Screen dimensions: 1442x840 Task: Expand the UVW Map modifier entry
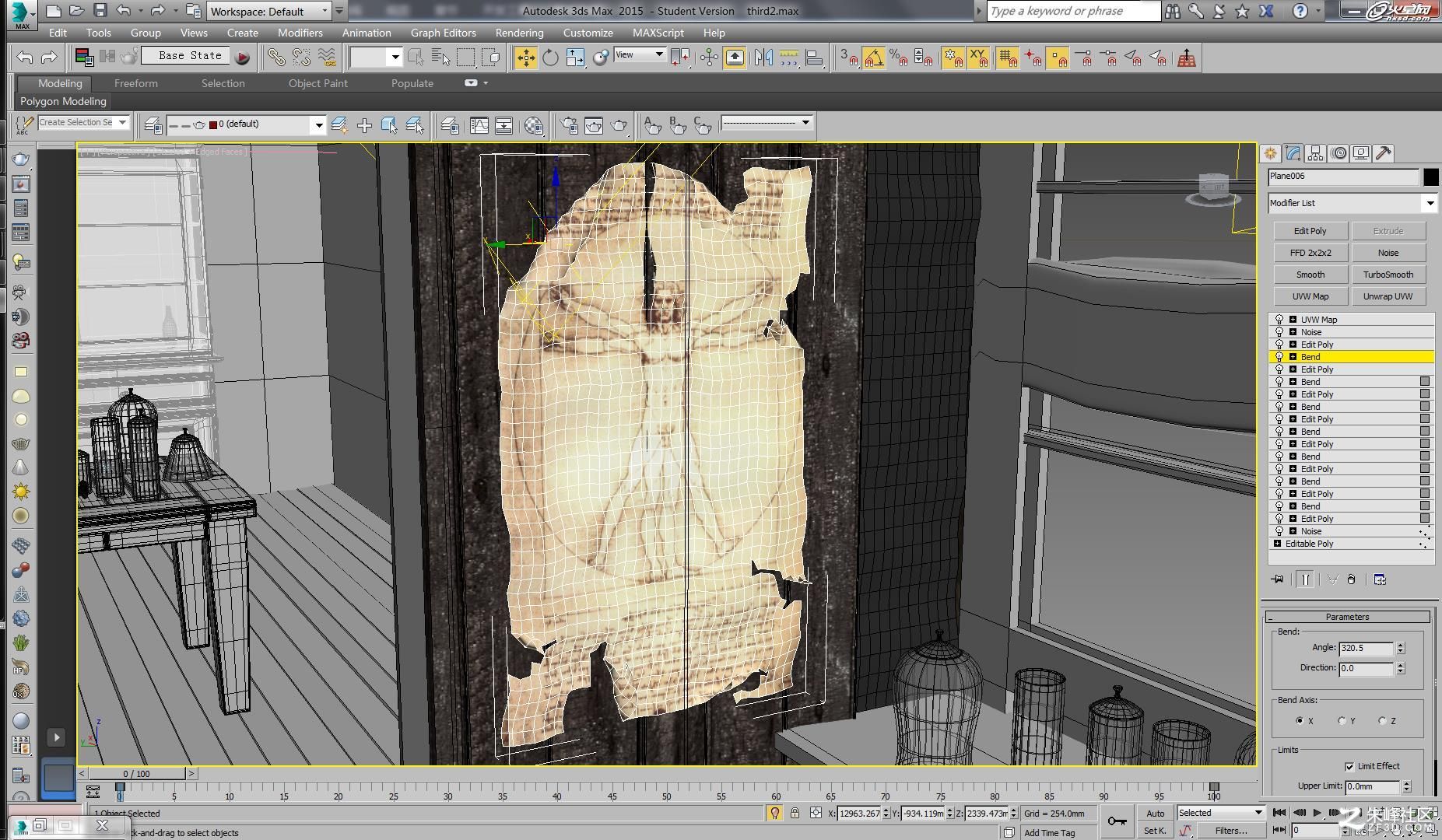click(x=1293, y=320)
